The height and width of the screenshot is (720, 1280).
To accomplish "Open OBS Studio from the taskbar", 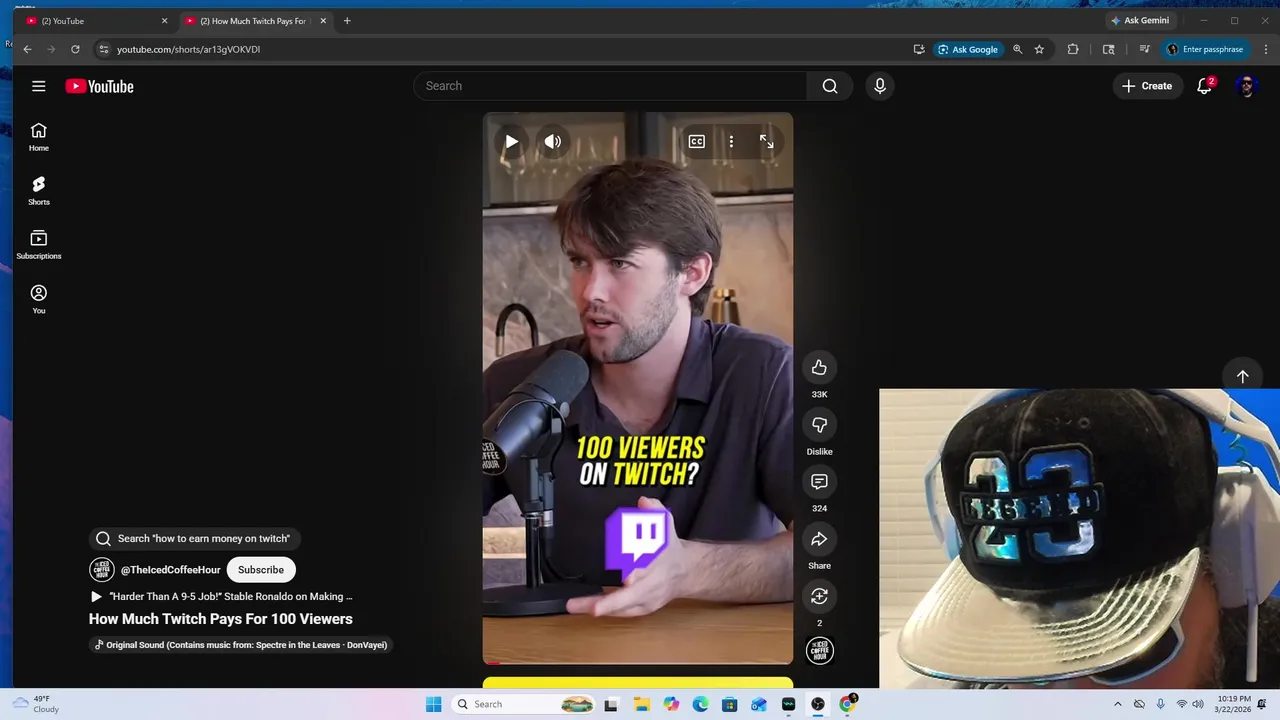I will pyautogui.click(x=818, y=704).
